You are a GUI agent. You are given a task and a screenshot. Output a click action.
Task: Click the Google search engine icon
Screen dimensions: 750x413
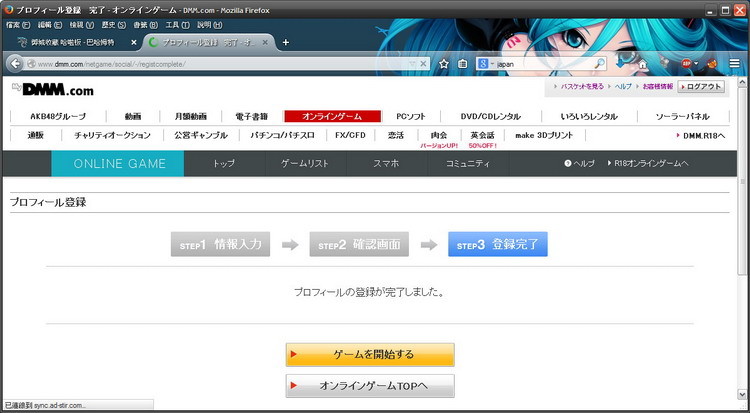(x=483, y=64)
